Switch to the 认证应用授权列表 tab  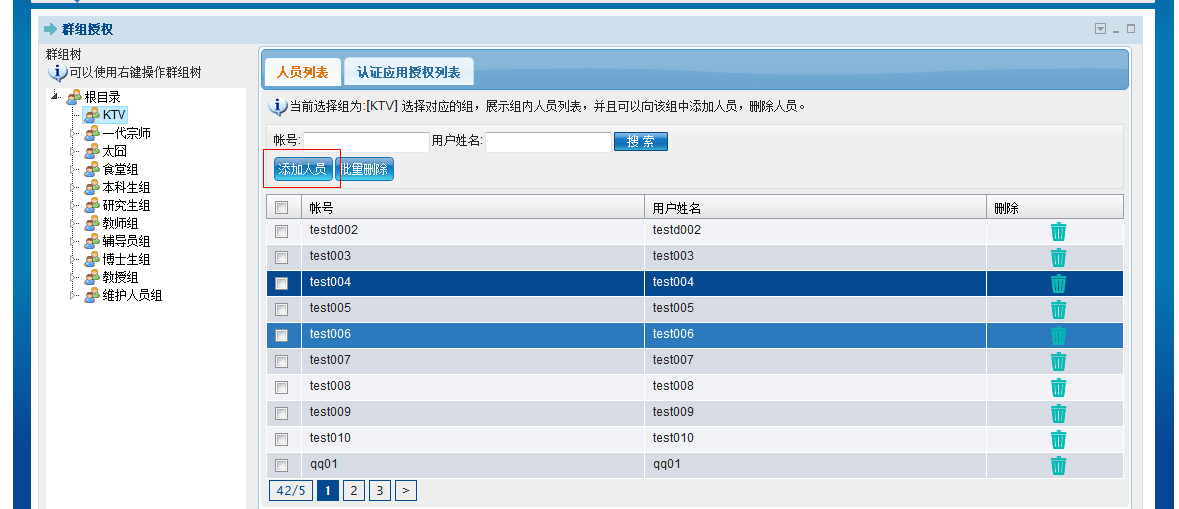pos(408,73)
